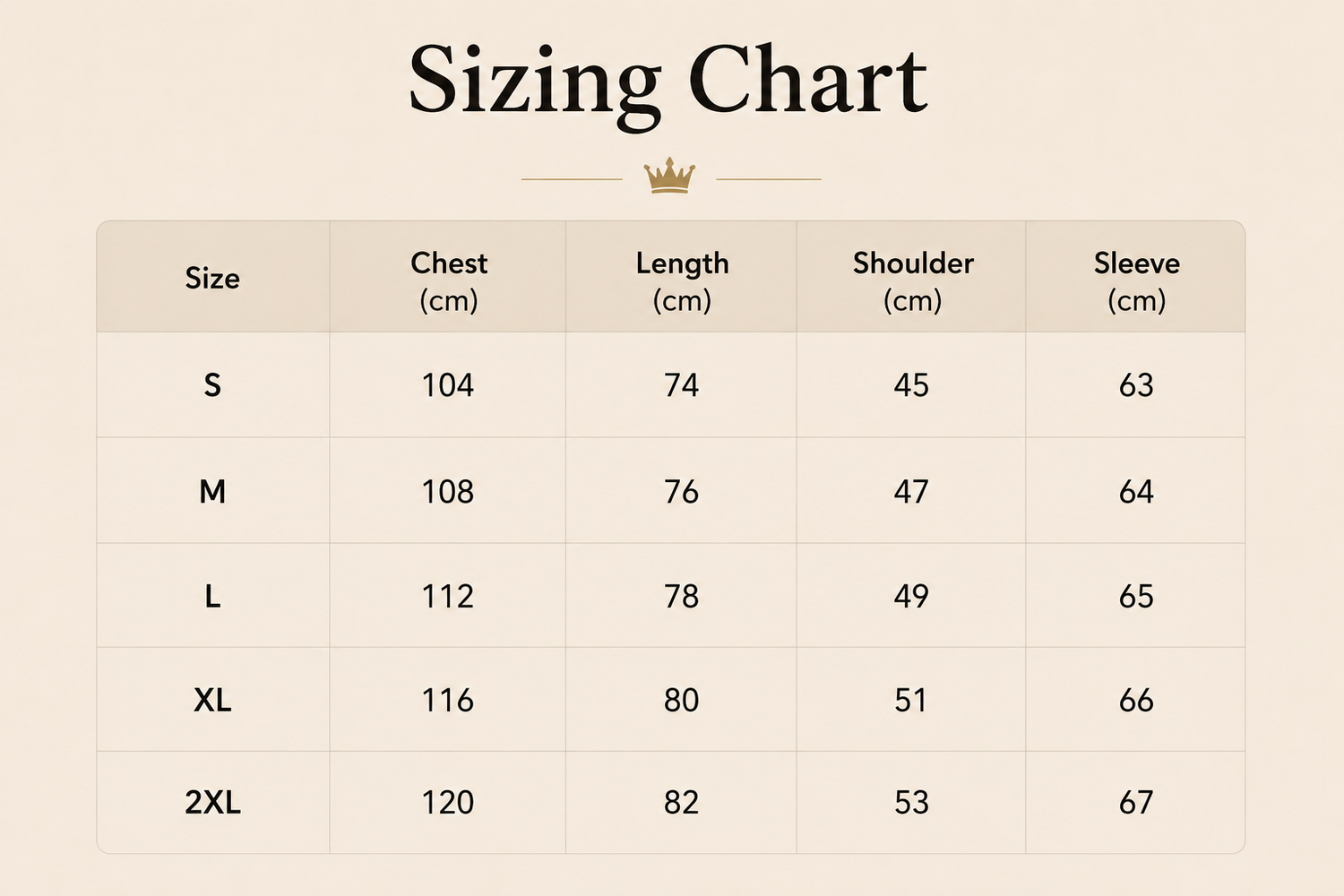Select the Size column header

click(212, 279)
